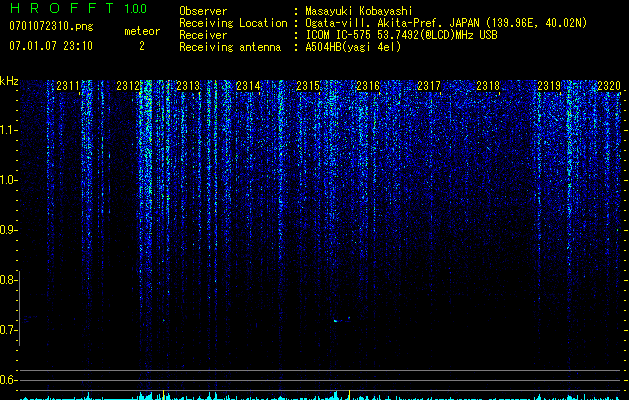629x400 pixels.
Task: Click the 2314 time marker
Action: click(248, 86)
